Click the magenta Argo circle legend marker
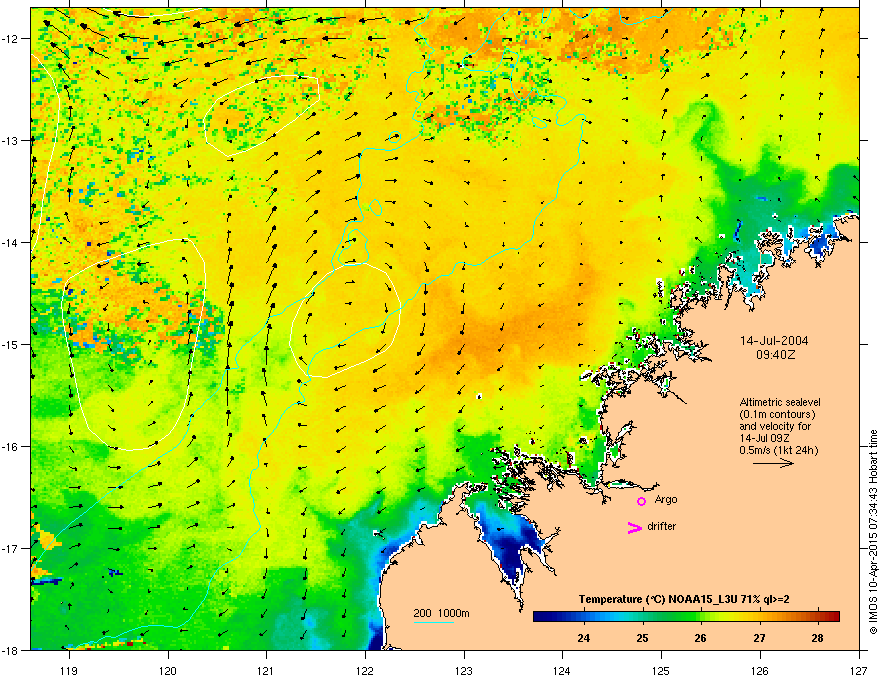 click(641, 501)
